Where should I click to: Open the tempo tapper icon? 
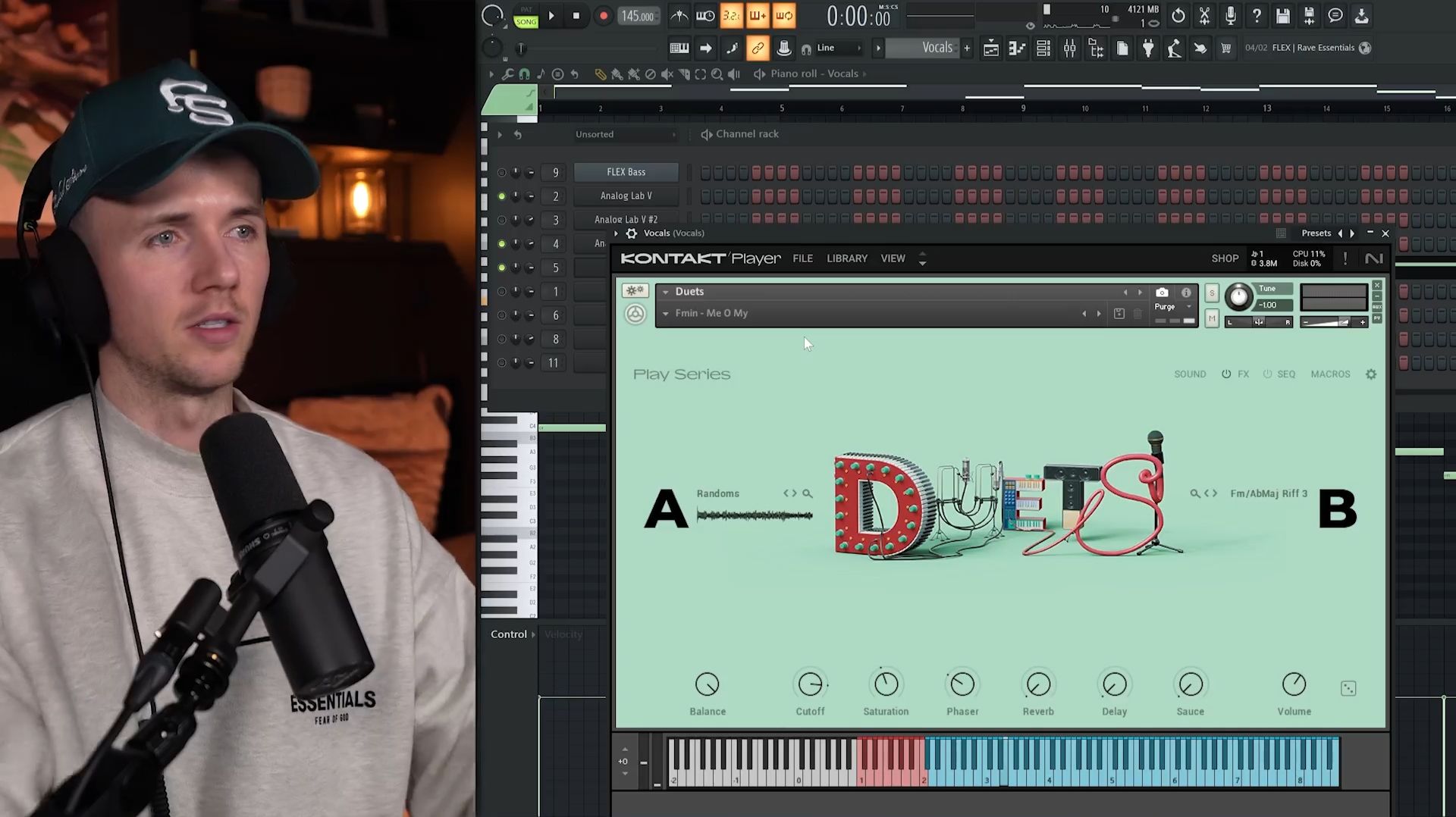pos(1174,49)
